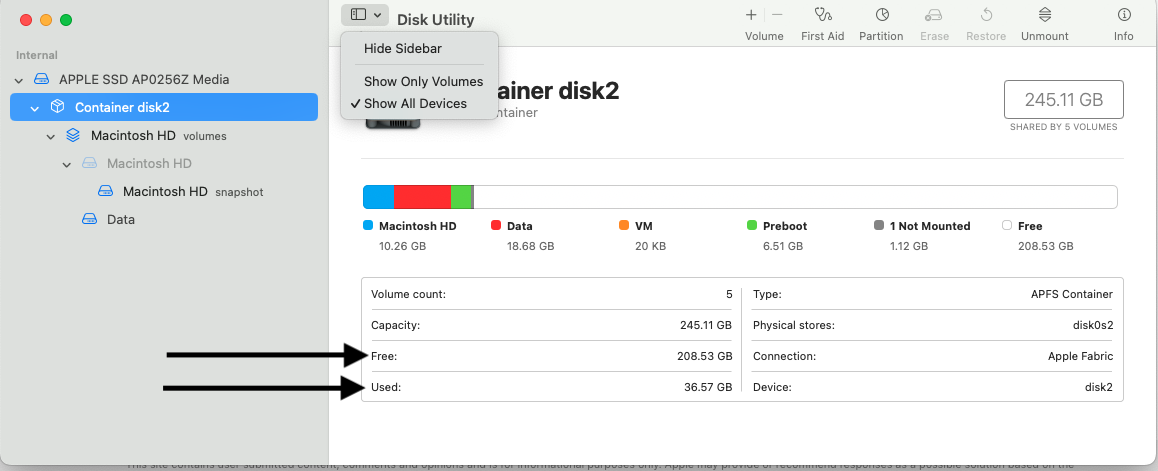Collapse the greyed Macintosh HD chevron
The width and height of the screenshot is (1158, 471).
[x=67, y=164]
